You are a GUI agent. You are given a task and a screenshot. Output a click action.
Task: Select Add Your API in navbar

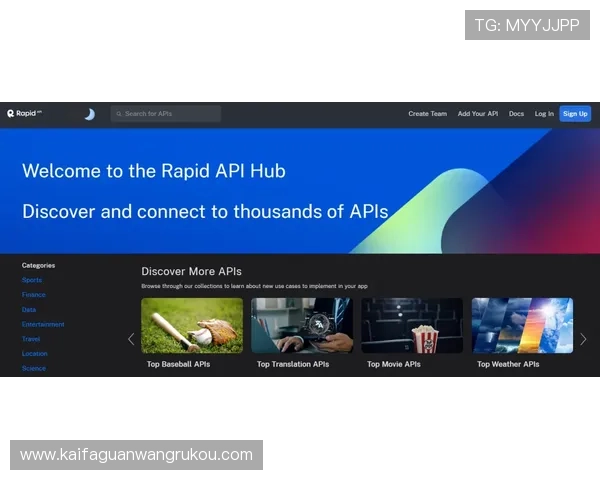477,114
